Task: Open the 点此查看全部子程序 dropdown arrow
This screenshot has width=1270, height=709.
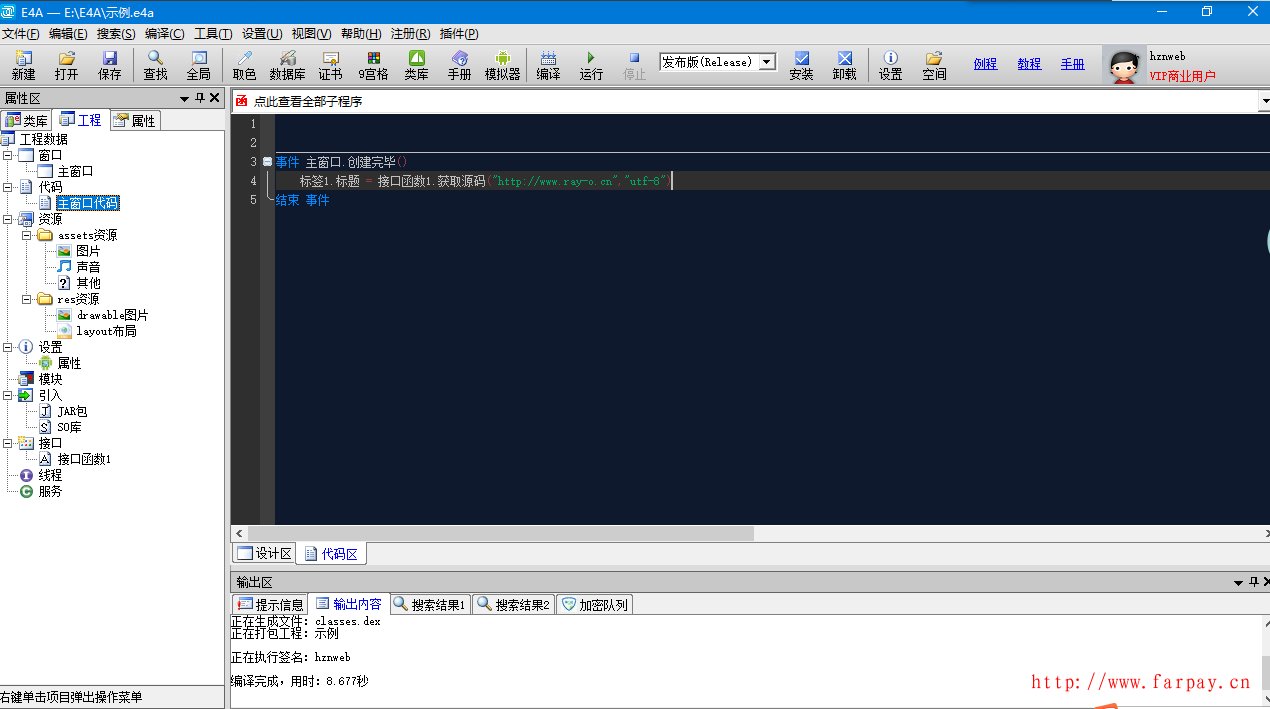Action: click(1263, 102)
